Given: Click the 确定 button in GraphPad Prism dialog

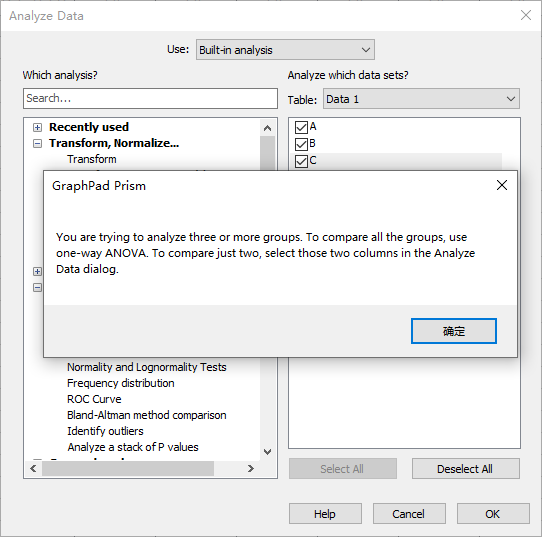Looking at the screenshot, I should (x=454, y=331).
